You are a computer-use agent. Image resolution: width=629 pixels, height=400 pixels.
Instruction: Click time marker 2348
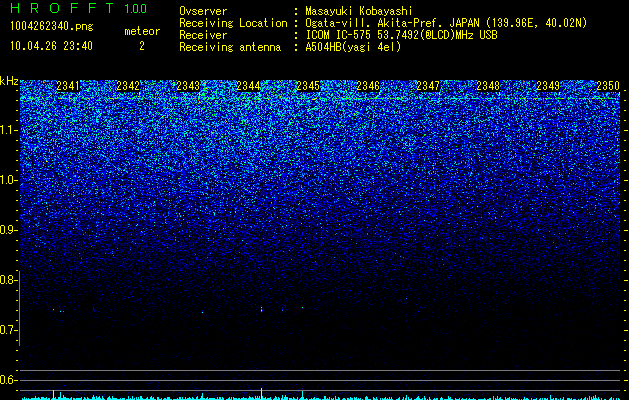pos(488,85)
